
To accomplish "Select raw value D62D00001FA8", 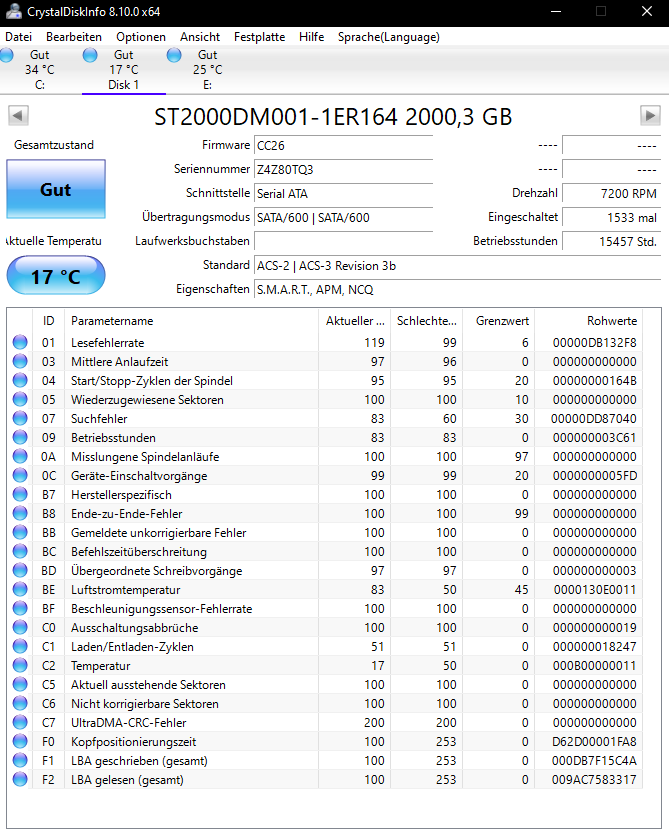I will 594,742.
